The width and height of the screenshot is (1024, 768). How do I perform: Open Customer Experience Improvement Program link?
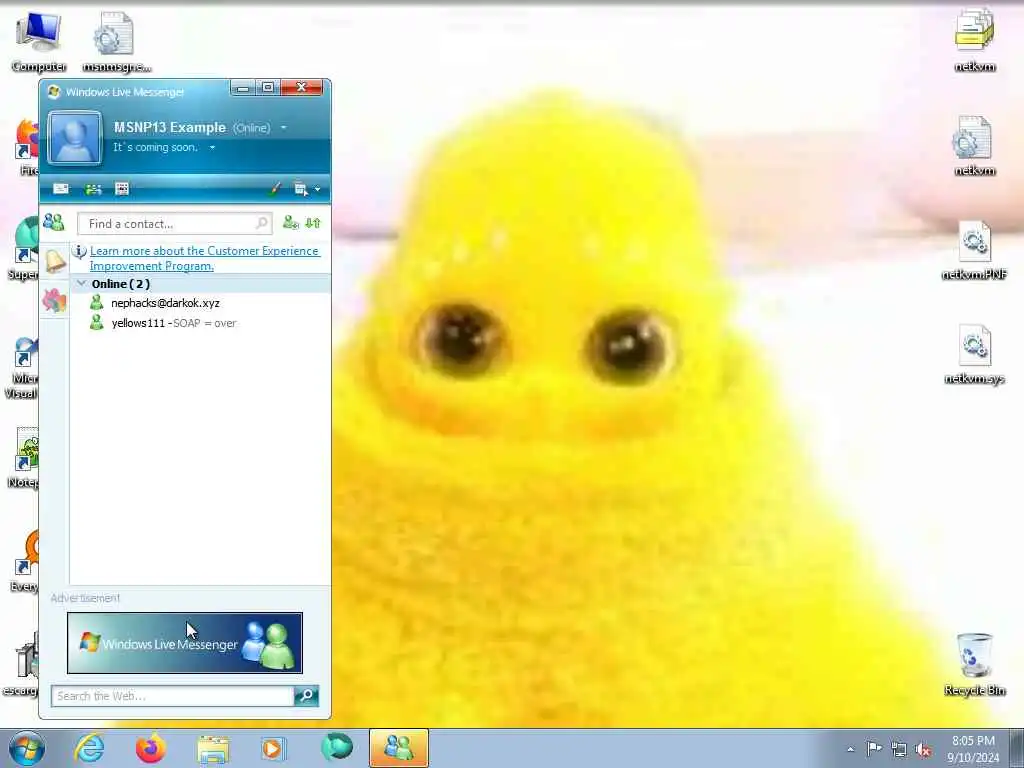pyautogui.click(x=204, y=258)
